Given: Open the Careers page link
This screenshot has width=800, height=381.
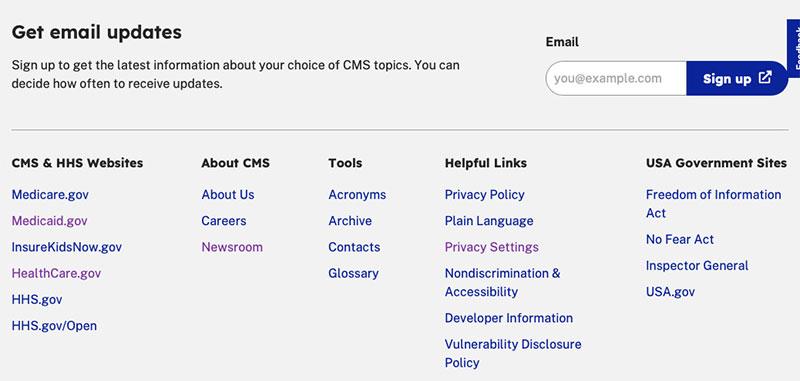Looking at the screenshot, I should [223, 221].
